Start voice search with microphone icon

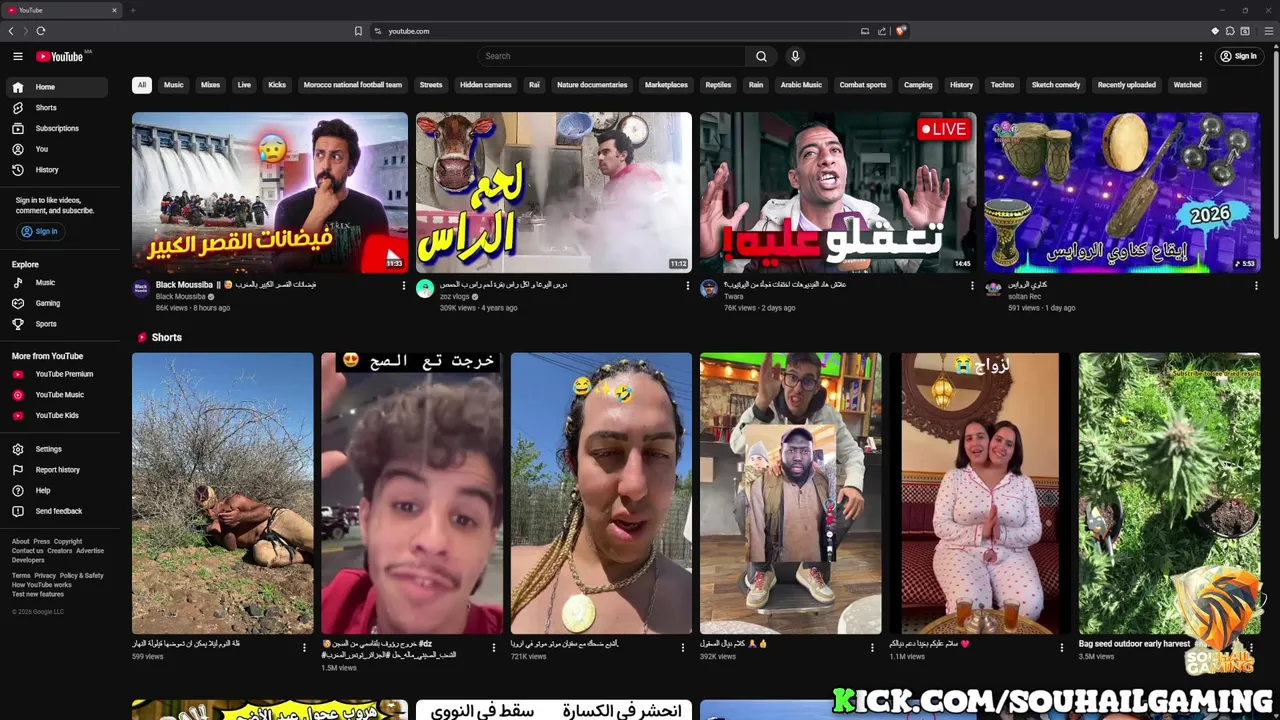pyautogui.click(x=795, y=56)
